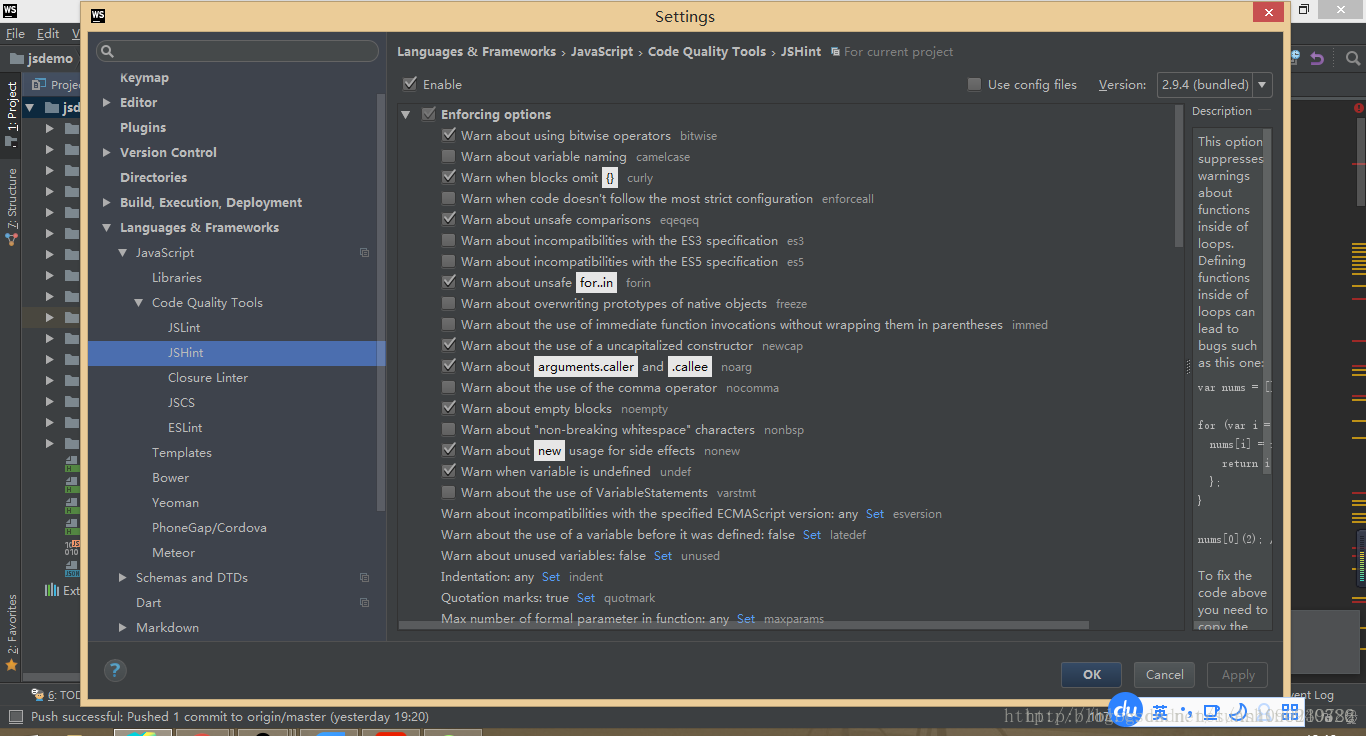Click the magnifier icon in settings search box

[108, 51]
